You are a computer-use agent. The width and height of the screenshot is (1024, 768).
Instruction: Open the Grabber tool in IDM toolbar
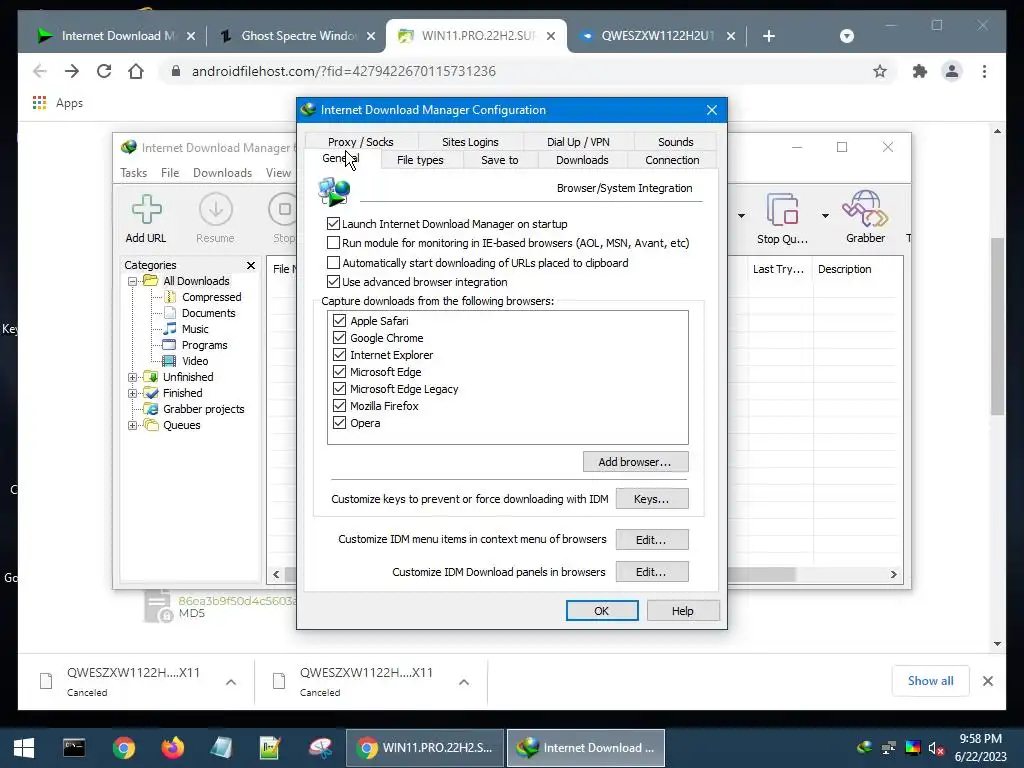point(865,217)
